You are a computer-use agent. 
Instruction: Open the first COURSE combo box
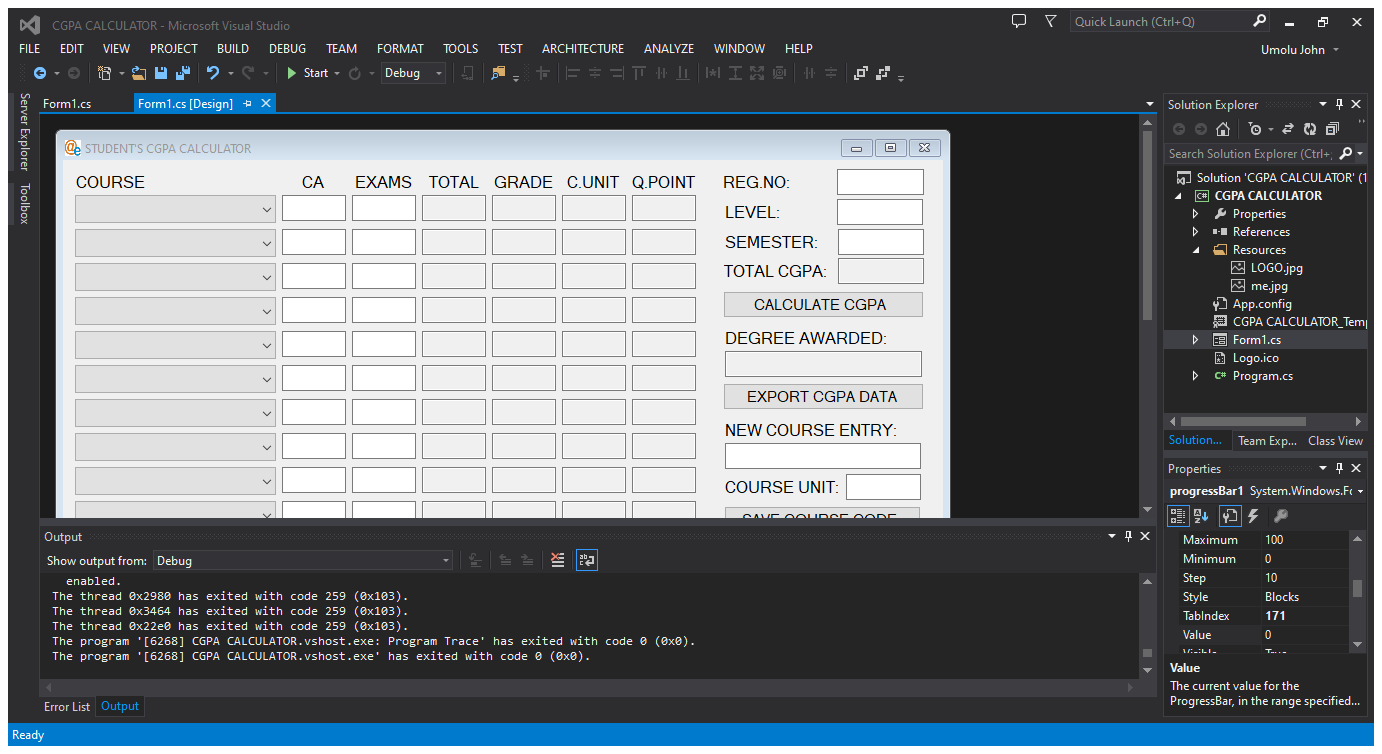[x=175, y=209]
